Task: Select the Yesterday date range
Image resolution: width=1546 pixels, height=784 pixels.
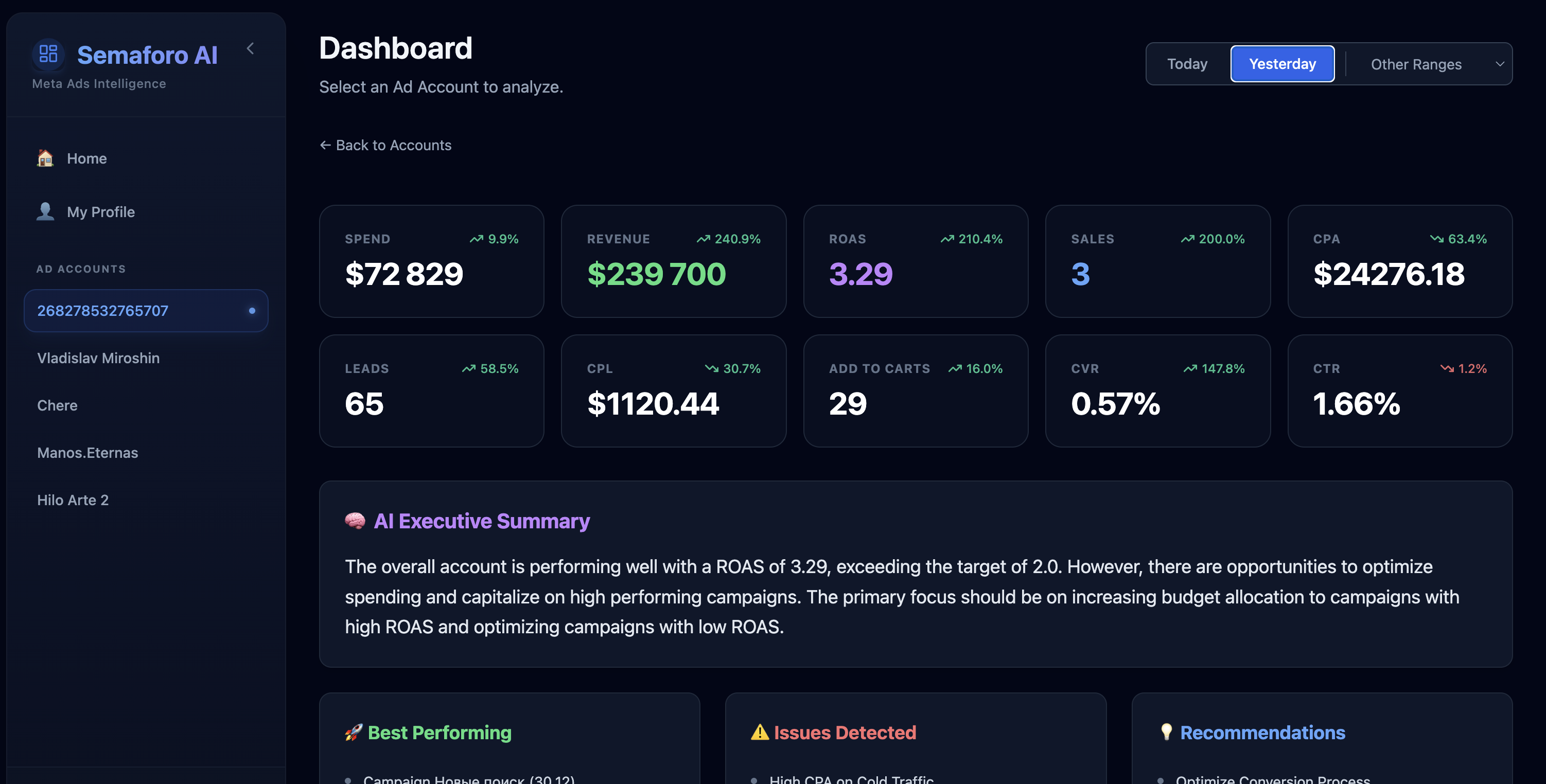Action: pyautogui.click(x=1282, y=64)
